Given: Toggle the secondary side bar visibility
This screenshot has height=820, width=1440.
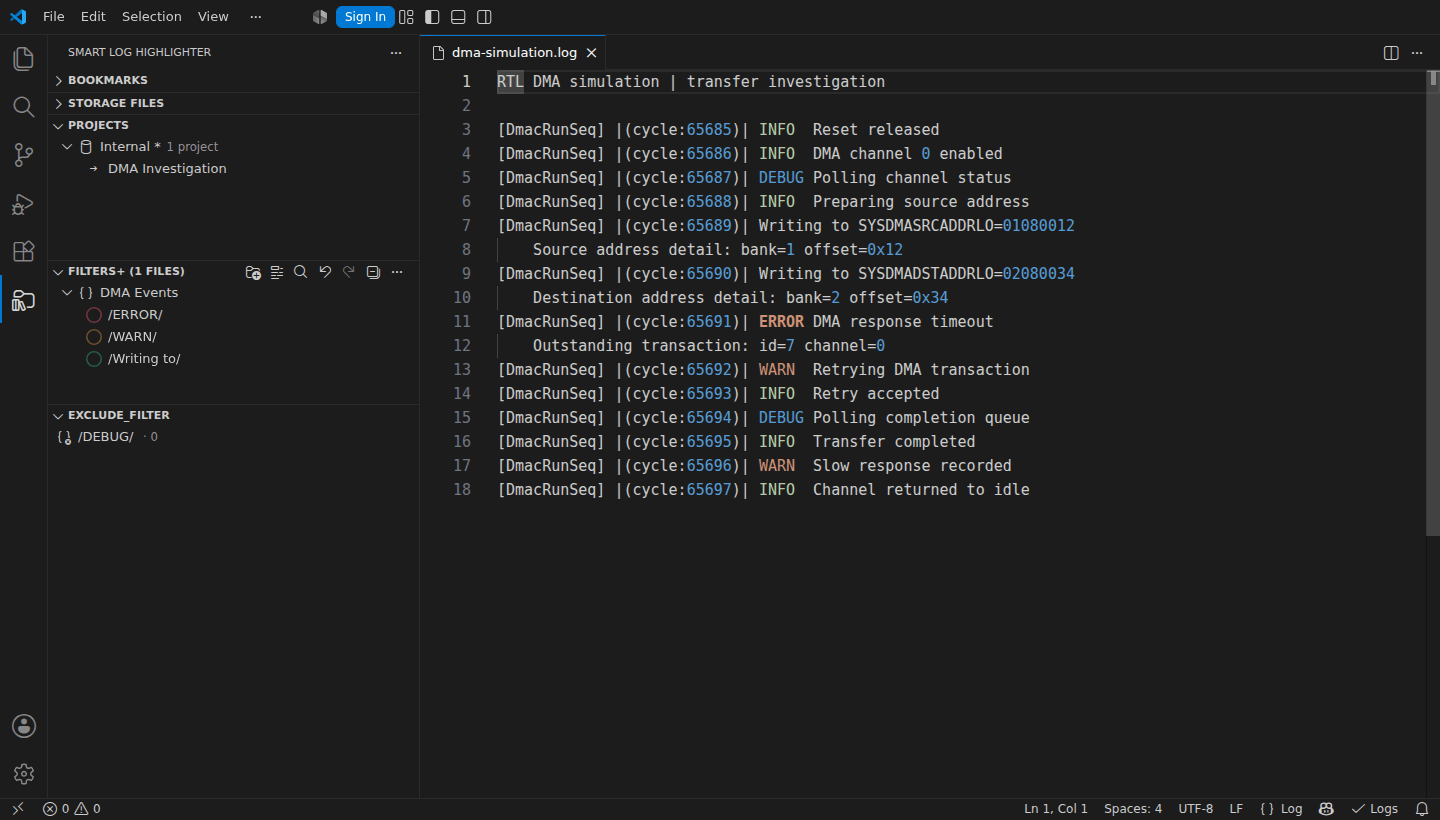Looking at the screenshot, I should coord(484,17).
